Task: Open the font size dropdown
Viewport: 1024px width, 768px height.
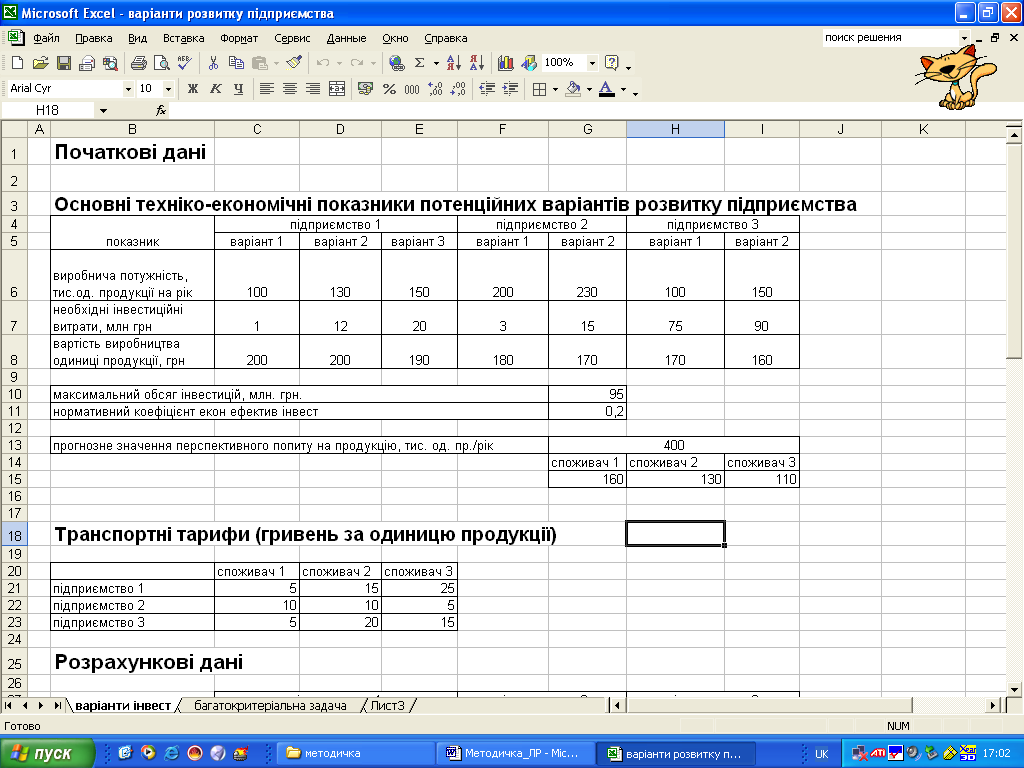Action: pyautogui.click(x=168, y=89)
